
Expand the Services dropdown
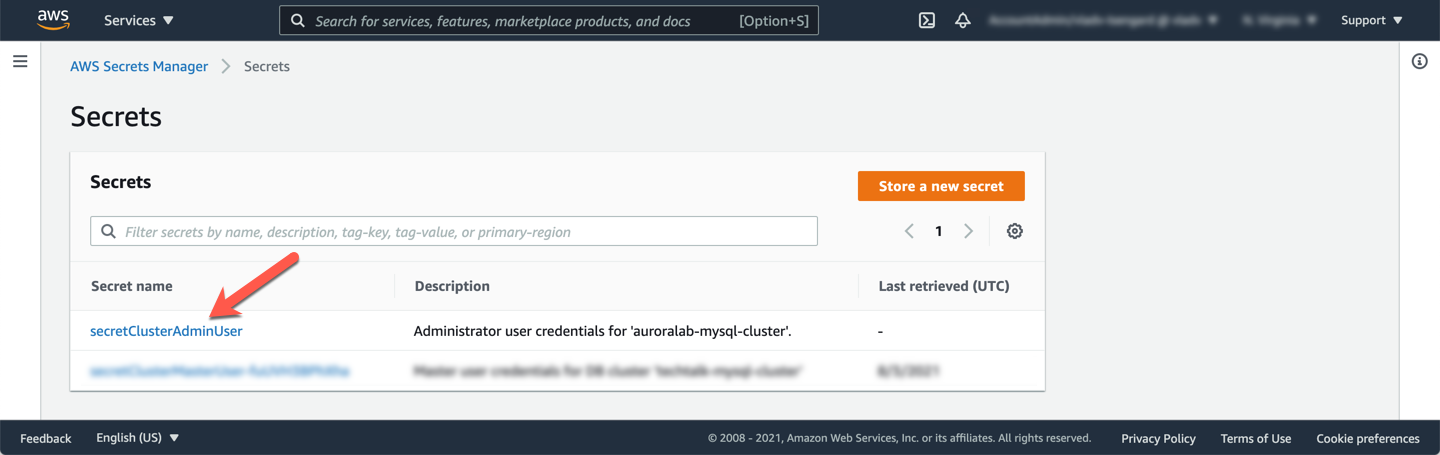pyautogui.click(x=138, y=20)
